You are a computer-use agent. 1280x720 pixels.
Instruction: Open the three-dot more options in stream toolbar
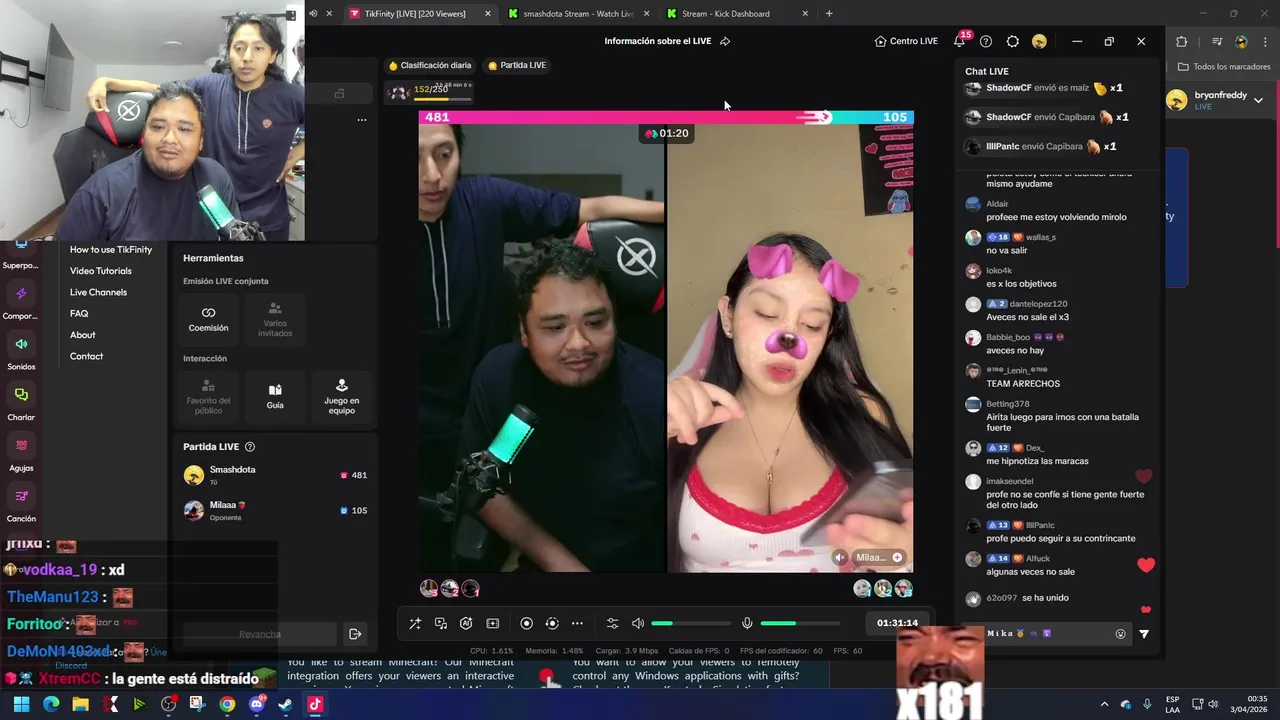tap(577, 623)
